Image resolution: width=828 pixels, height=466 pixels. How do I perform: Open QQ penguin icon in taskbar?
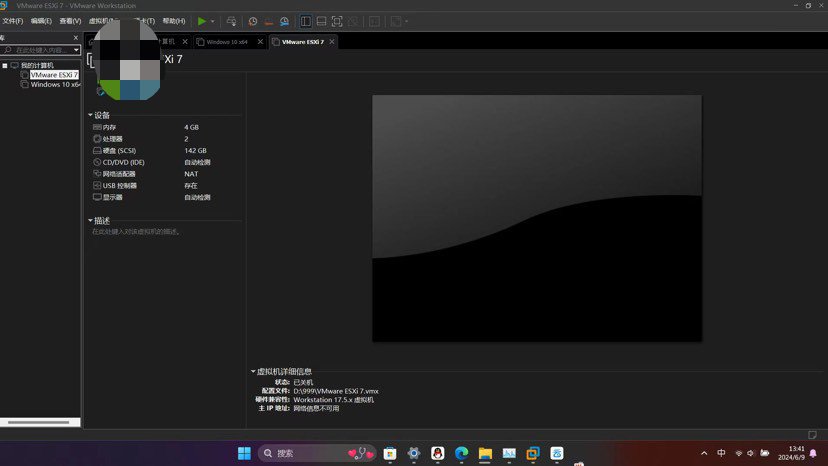[x=437, y=453]
